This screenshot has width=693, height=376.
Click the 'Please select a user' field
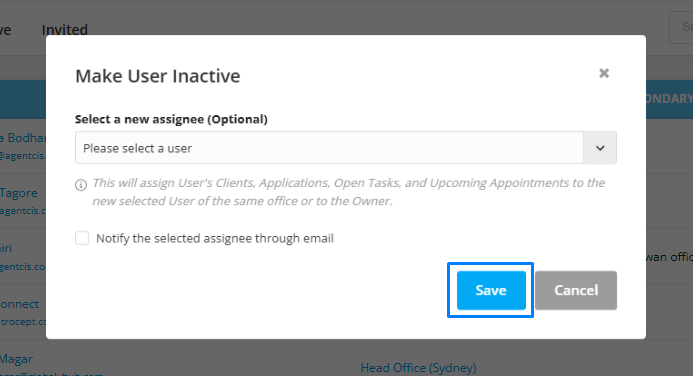[329, 148]
